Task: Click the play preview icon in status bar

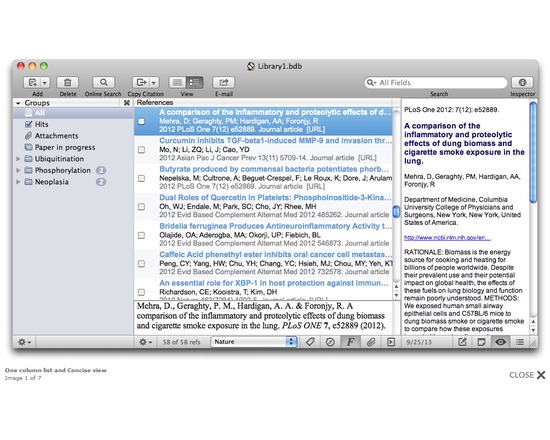Action: [x=391, y=342]
